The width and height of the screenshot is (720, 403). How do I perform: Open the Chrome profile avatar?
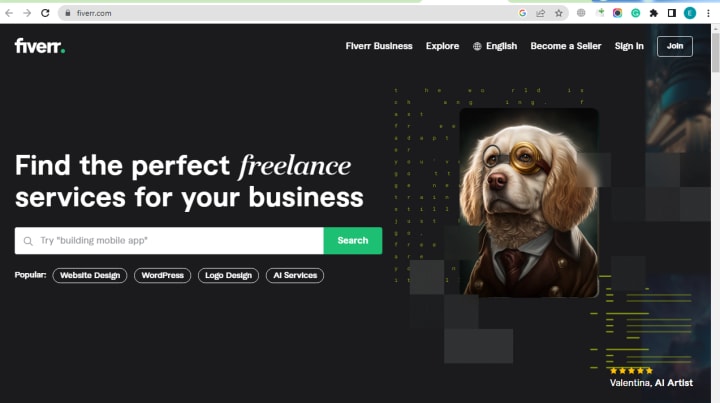tap(690, 13)
